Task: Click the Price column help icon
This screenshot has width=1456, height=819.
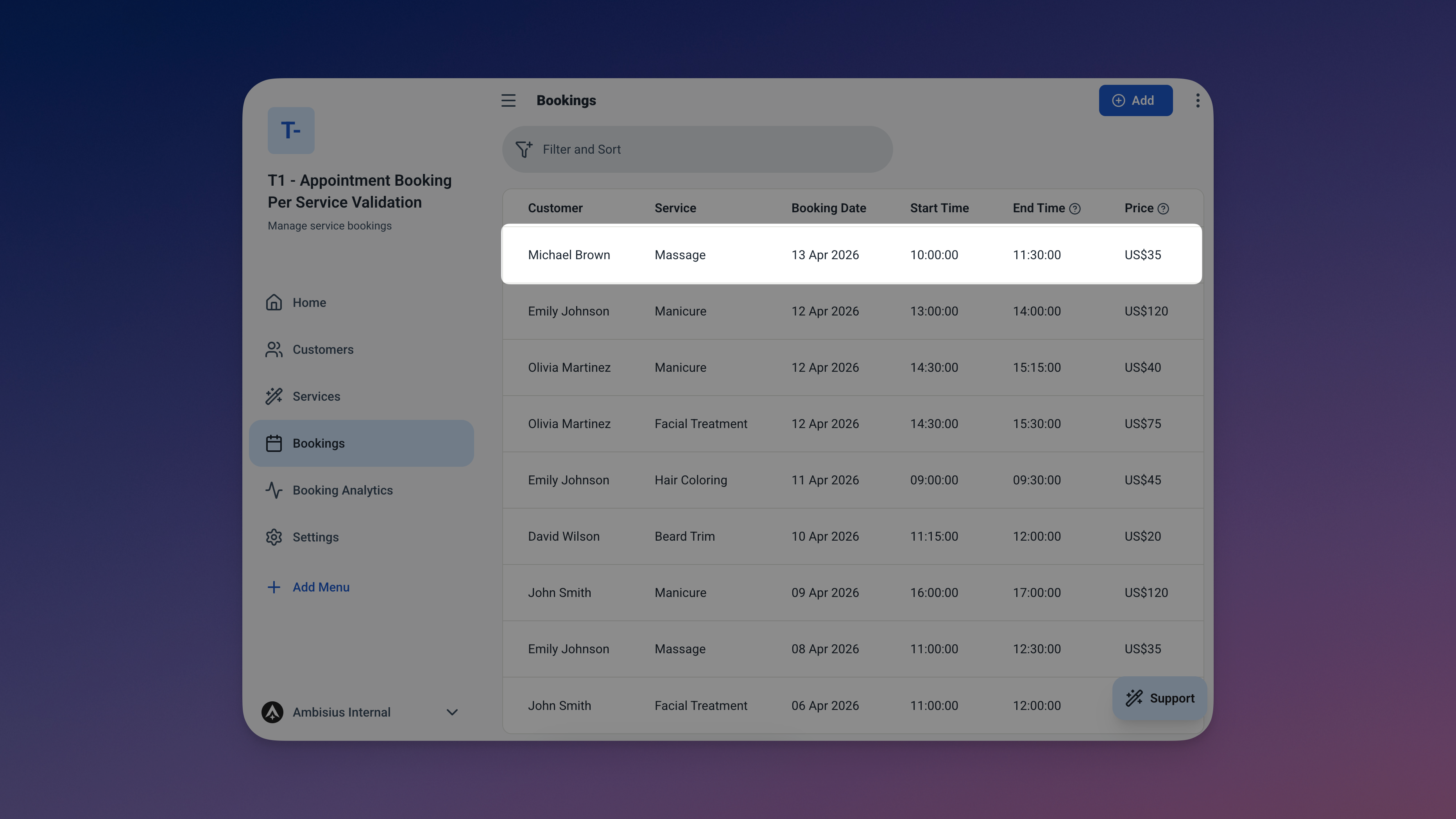Action: click(1163, 209)
